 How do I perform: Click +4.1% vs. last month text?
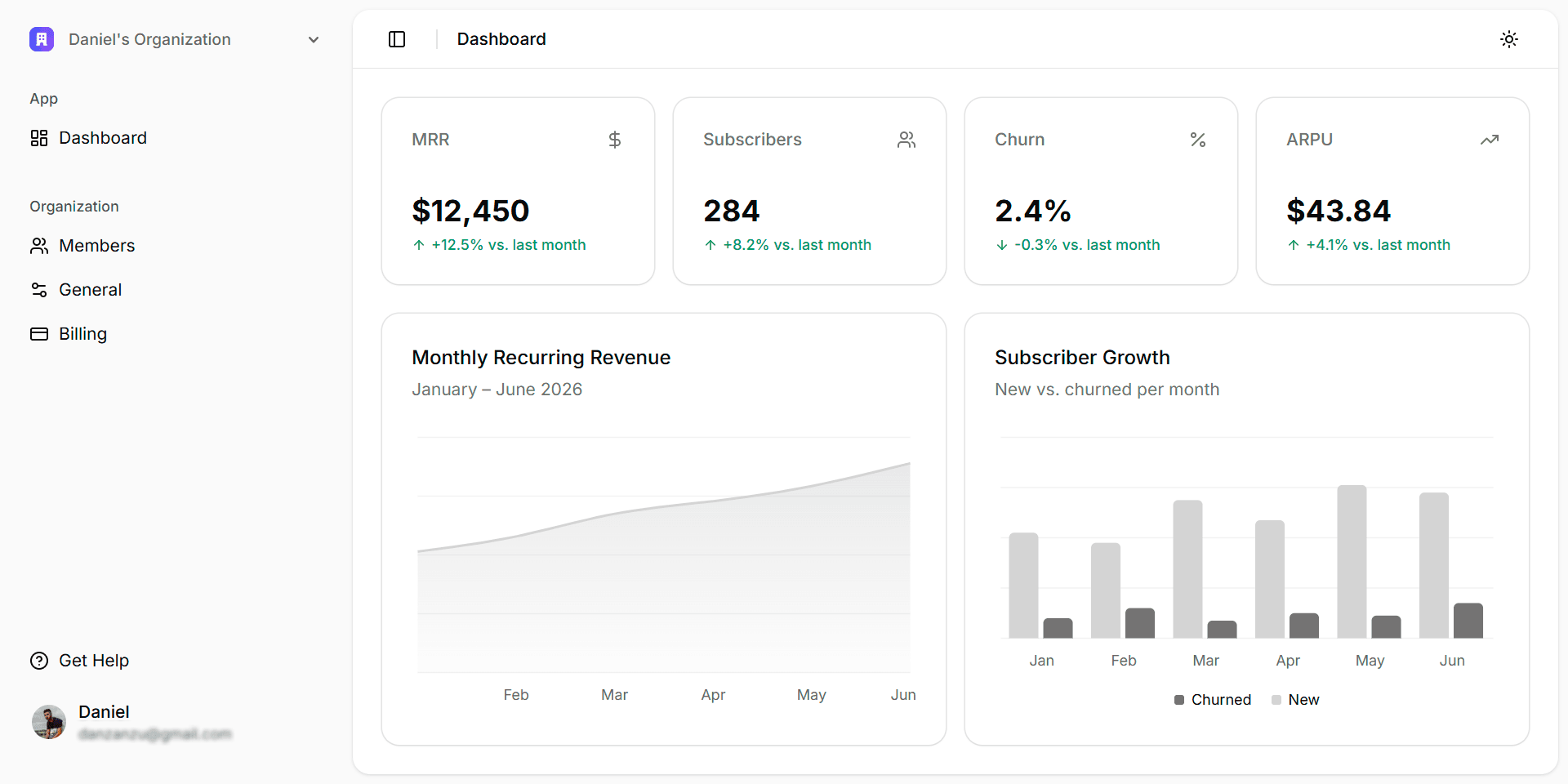pos(1379,245)
